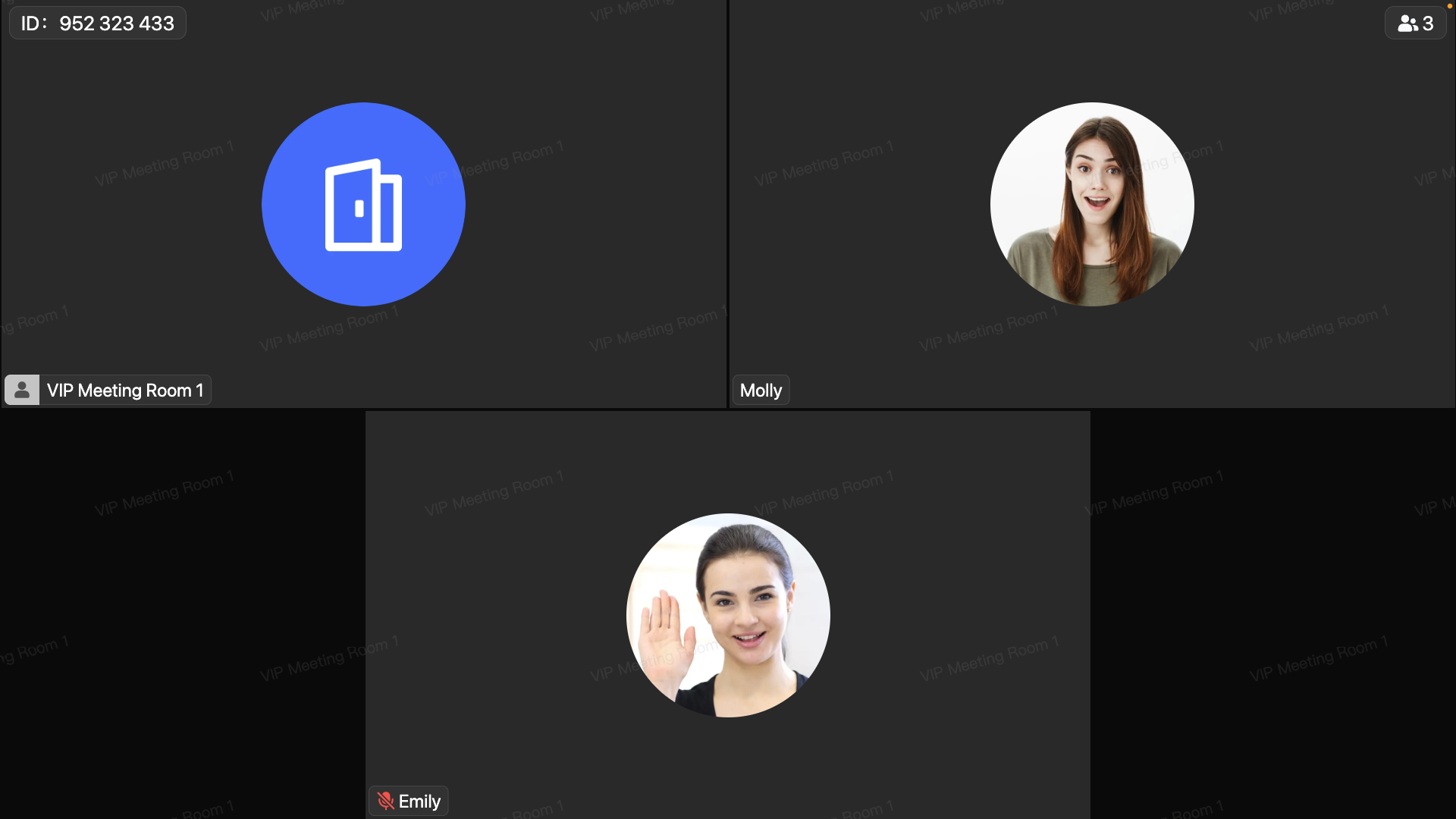Select the Molly name label tab
This screenshot has height=819, width=1456.
click(760, 390)
